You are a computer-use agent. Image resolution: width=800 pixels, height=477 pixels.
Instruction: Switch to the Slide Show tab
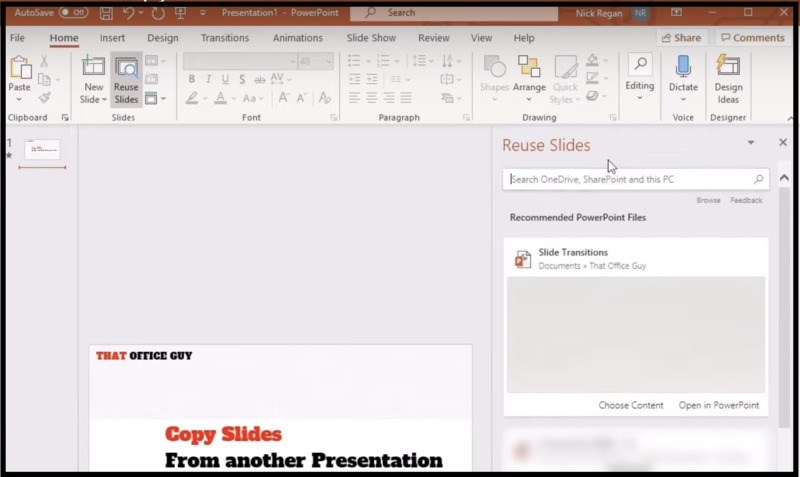(x=371, y=38)
